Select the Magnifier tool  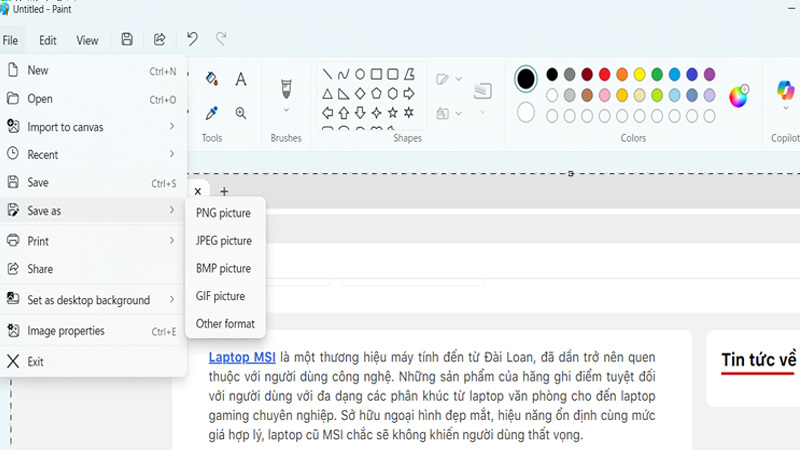click(241, 113)
